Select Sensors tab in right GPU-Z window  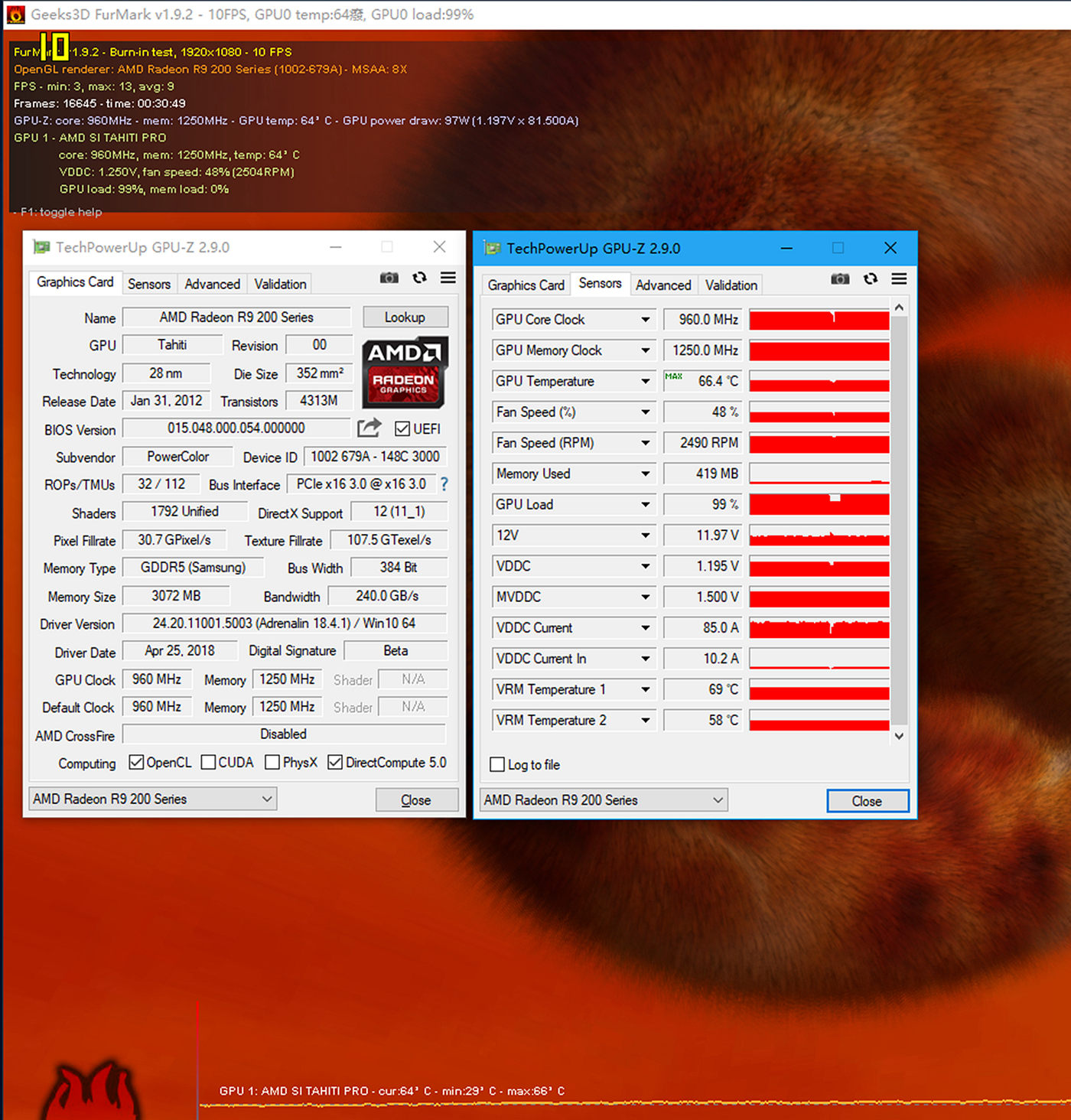[x=601, y=283]
